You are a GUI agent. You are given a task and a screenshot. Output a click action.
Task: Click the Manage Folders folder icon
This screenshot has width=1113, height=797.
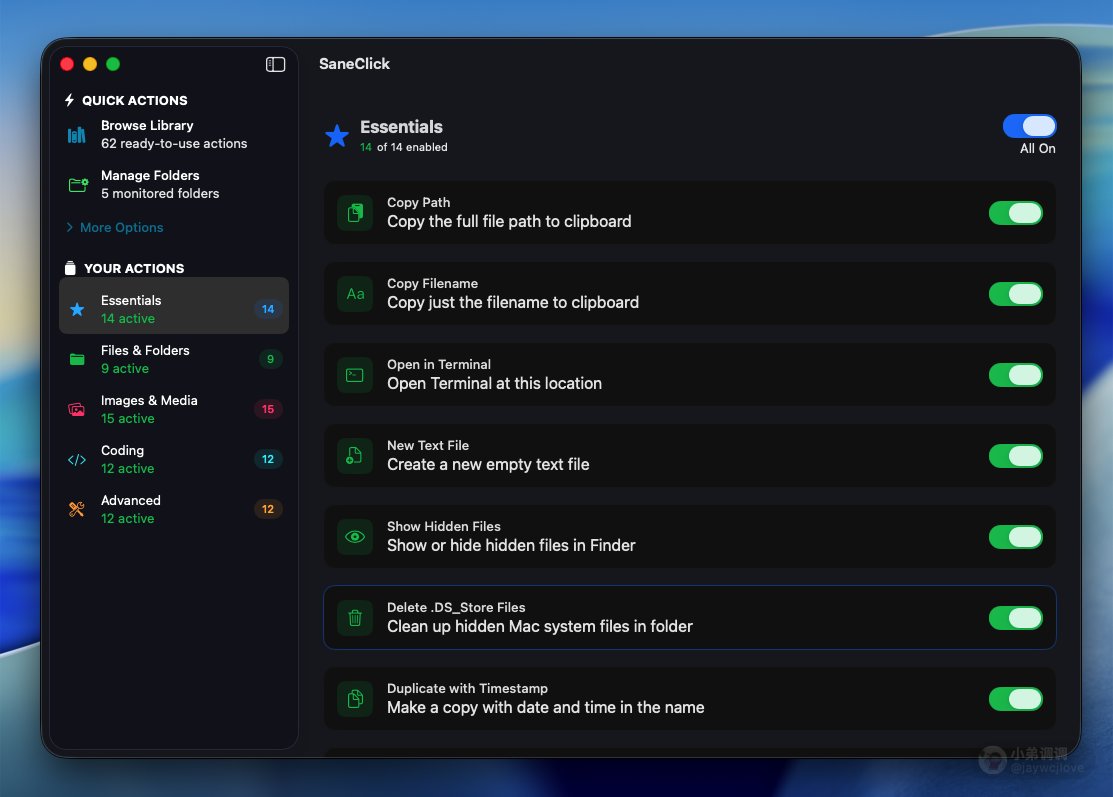point(78,185)
